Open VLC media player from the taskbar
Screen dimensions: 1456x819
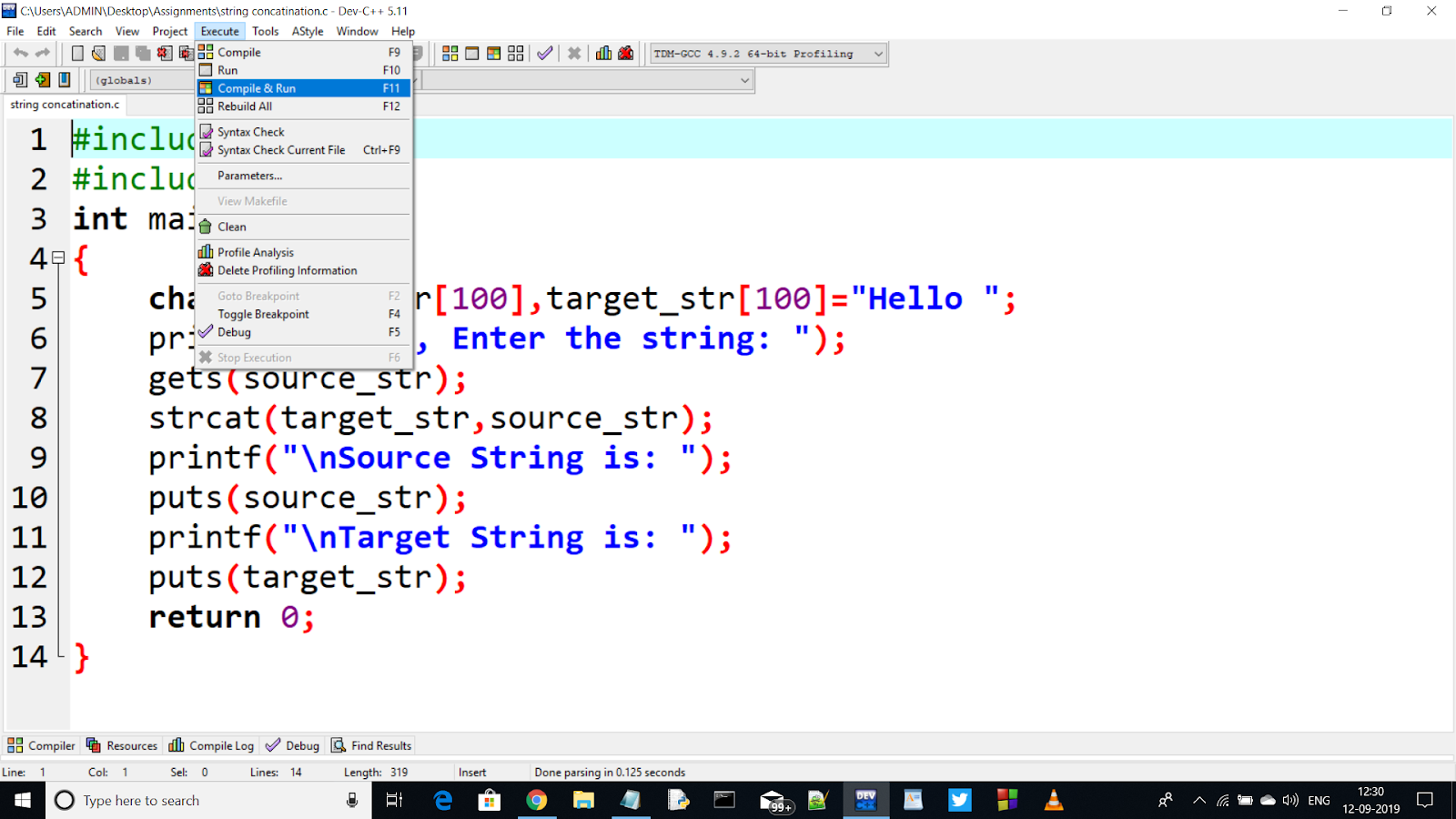[1053, 800]
